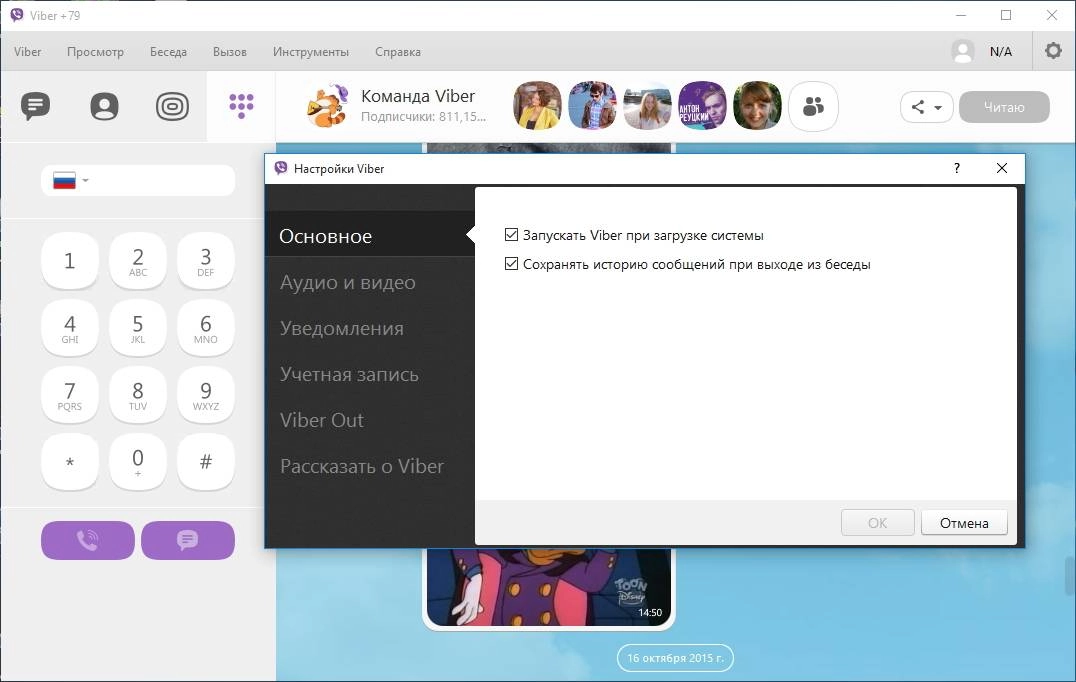Close the Настройки Viber dialog
Viewport: 1076px width, 682px height.
1002,168
